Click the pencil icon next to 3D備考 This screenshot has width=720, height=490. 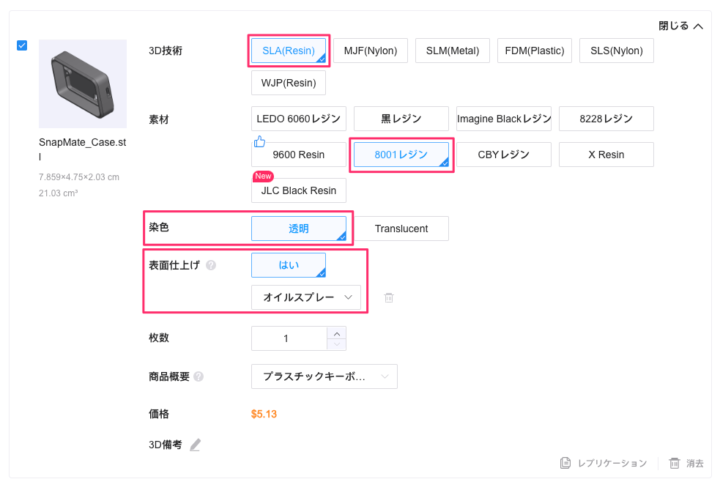tap(195, 445)
